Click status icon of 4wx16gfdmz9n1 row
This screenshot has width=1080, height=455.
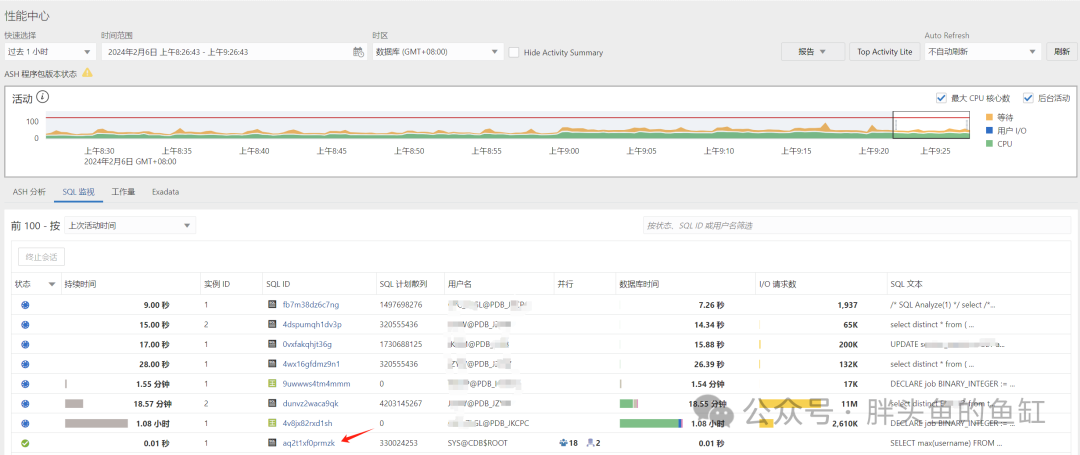25,363
